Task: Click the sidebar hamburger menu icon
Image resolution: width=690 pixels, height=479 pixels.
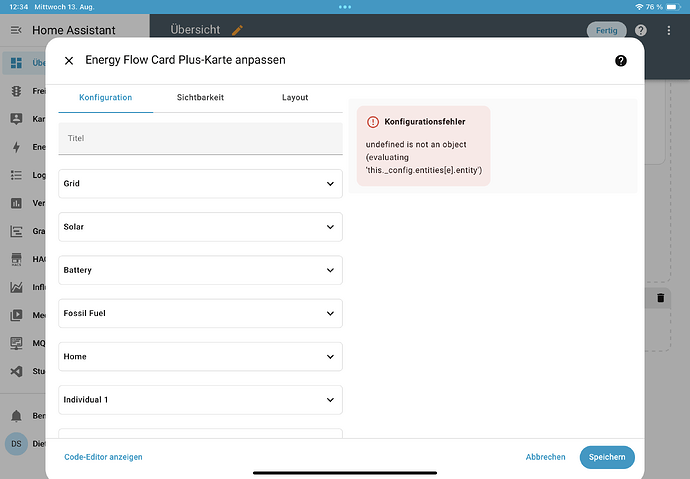Action: [16, 31]
